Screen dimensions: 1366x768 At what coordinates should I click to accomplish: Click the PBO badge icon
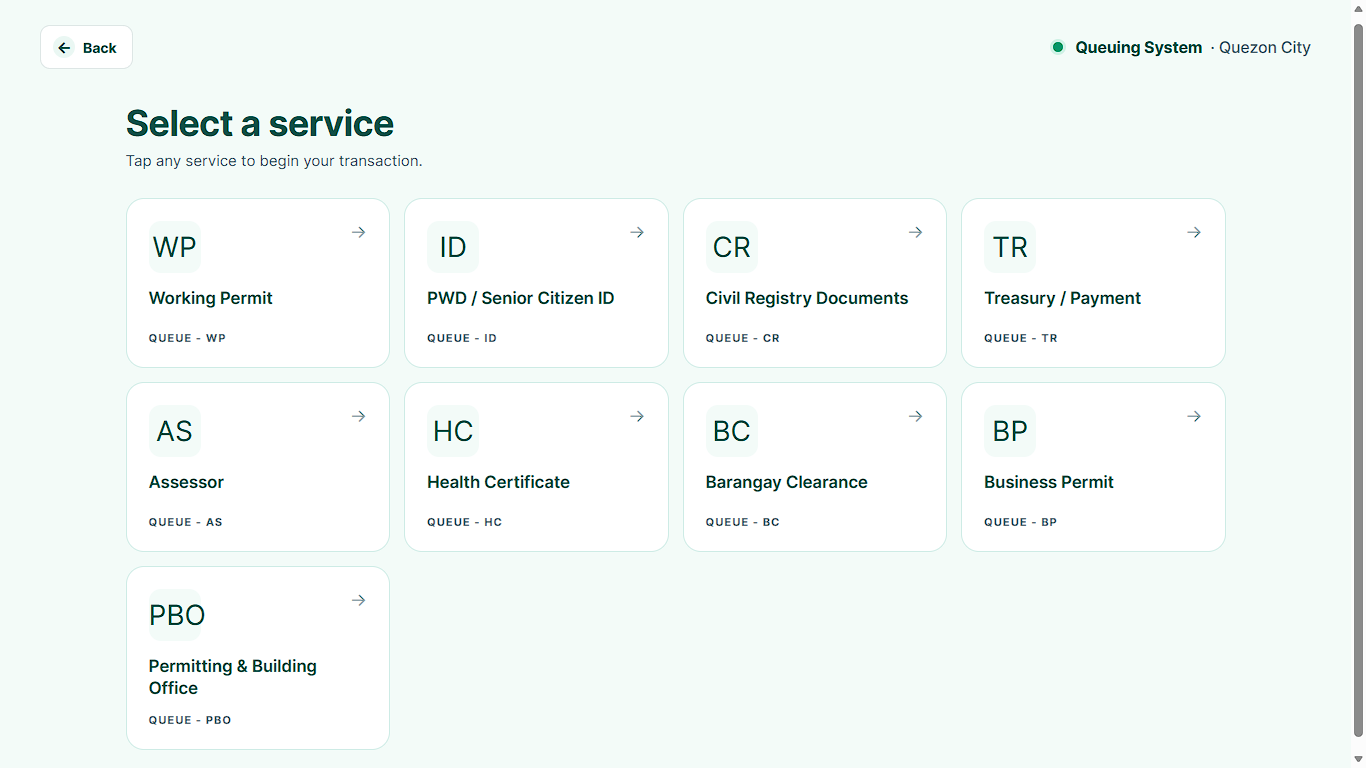click(177, 615)
